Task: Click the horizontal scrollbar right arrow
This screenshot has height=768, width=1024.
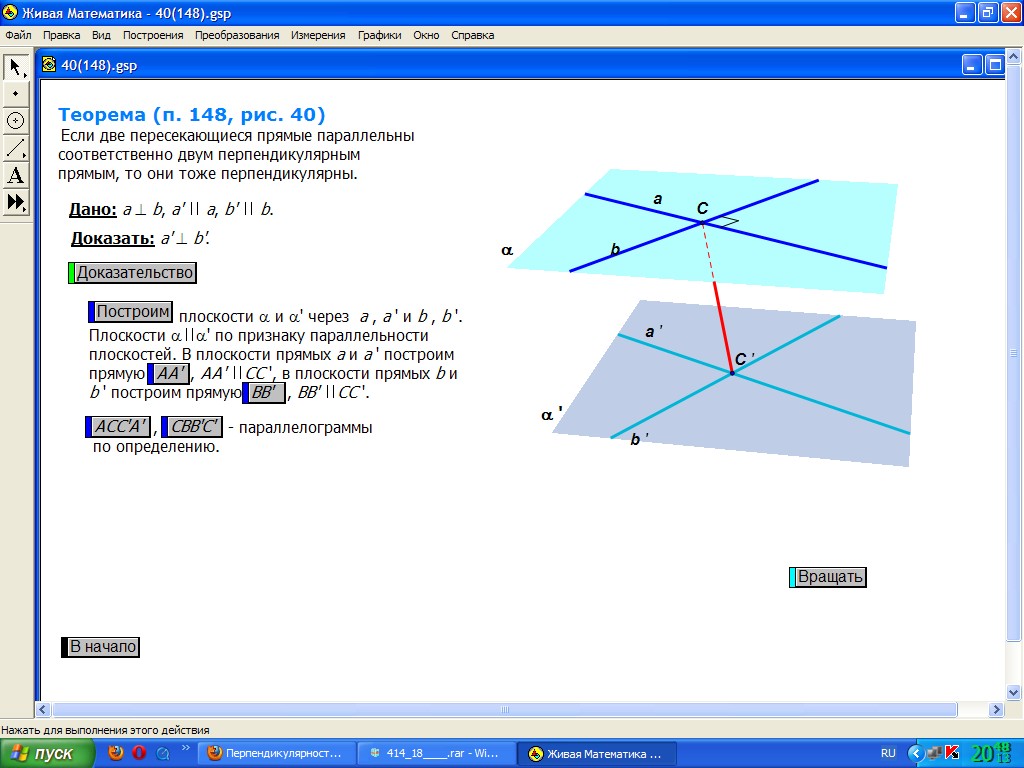Action: point(996,709)
